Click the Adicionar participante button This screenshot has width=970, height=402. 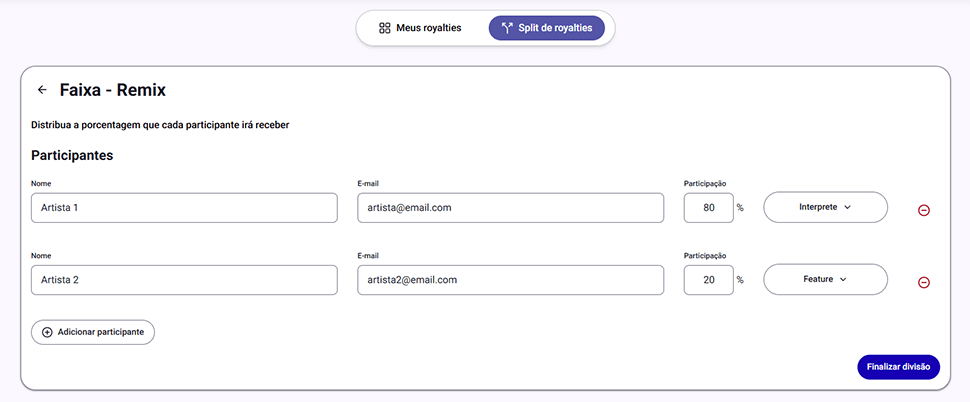coord(93,332)
